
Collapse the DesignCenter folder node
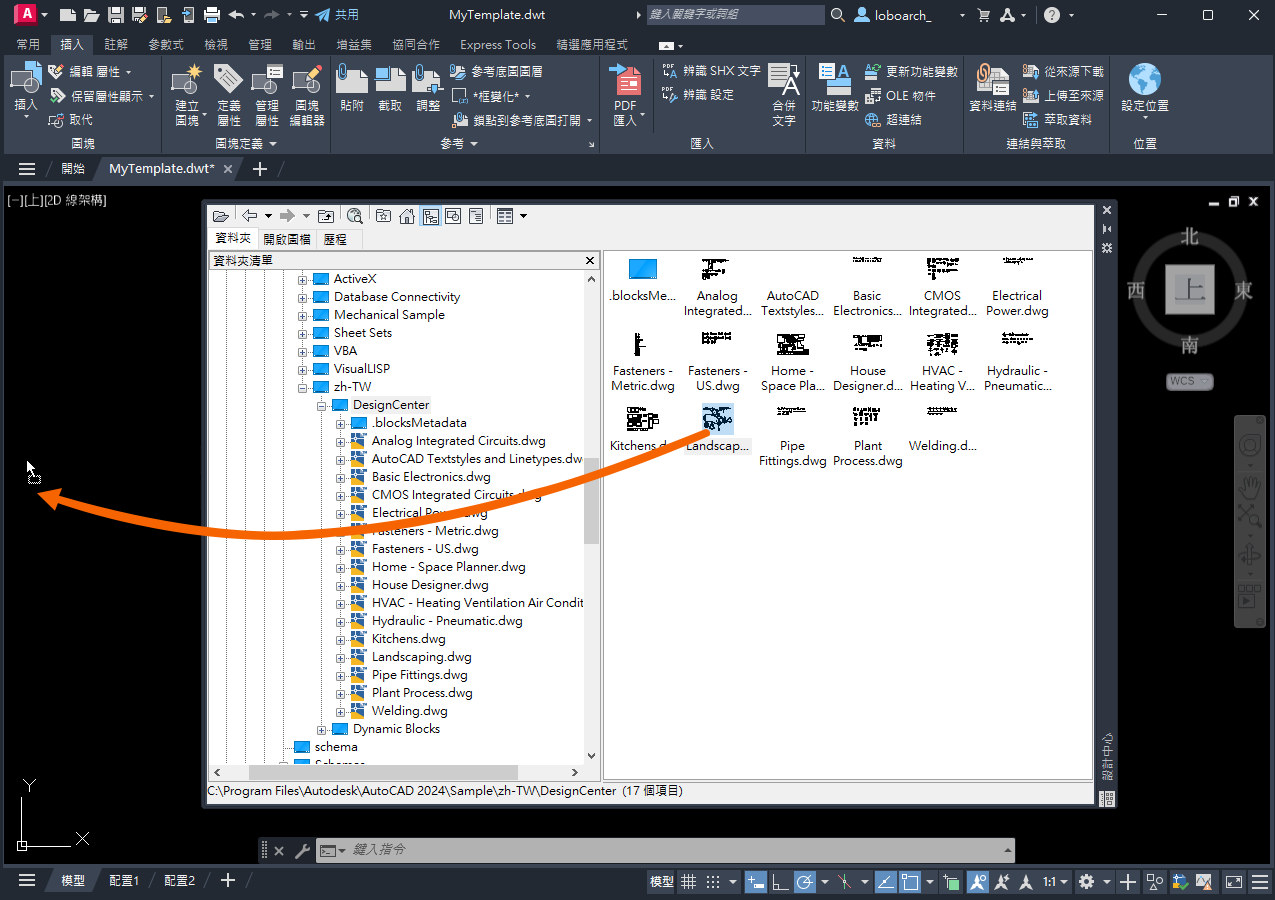pyautogui.click(x=322, y=405)
